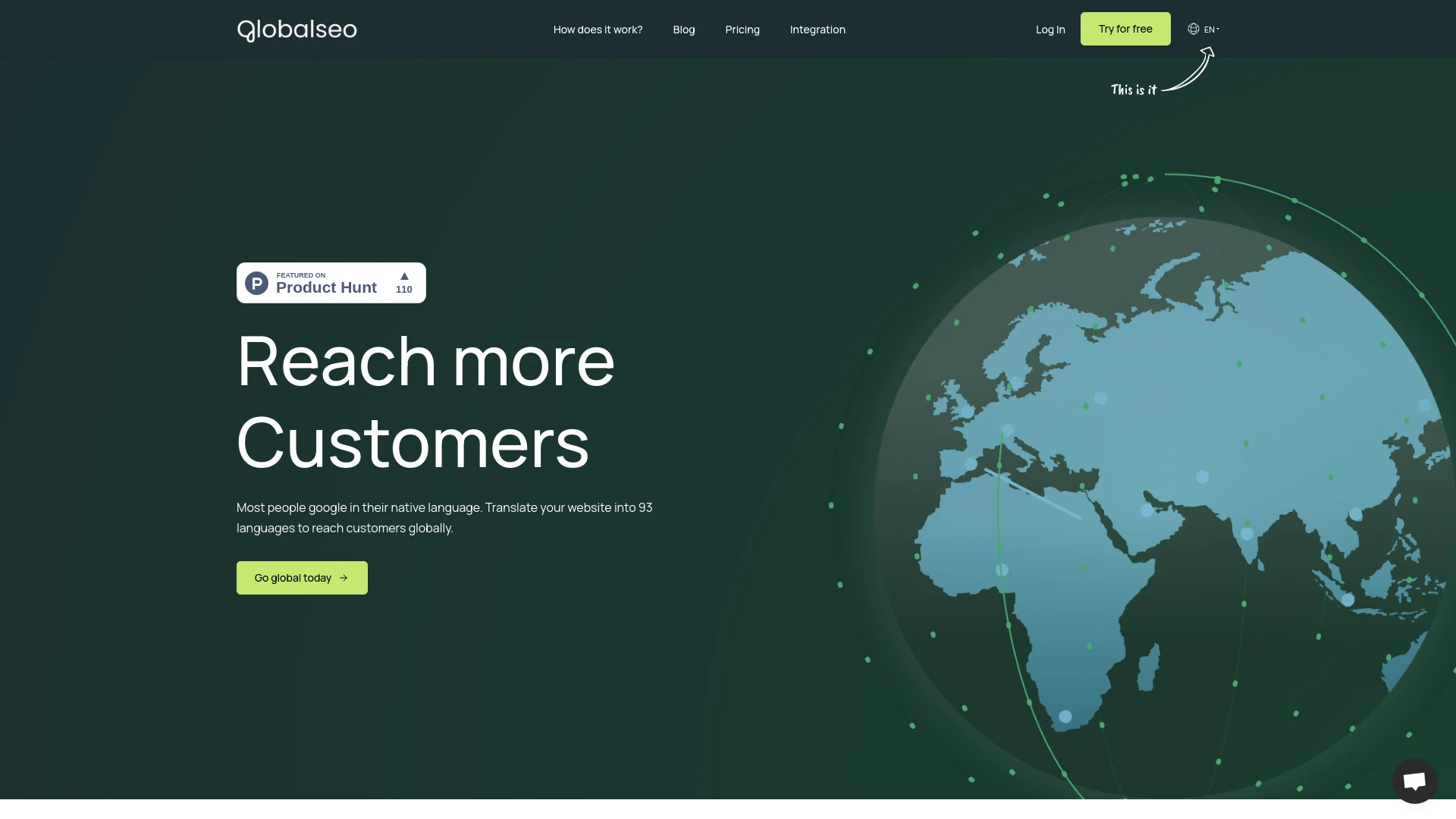1456x819 pixels.
Task: Click the chat bubble icon bottom right
Action: pos(1416,781)
